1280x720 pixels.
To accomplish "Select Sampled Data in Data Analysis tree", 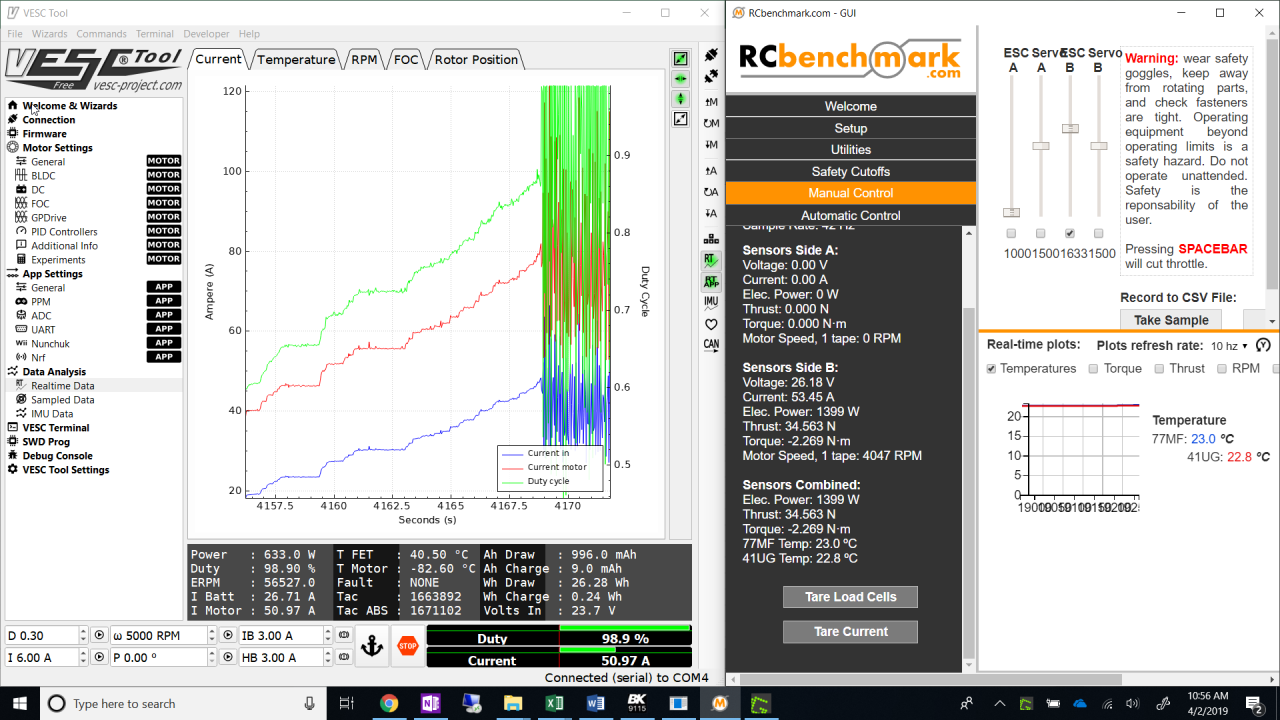I will pos(63,400).
